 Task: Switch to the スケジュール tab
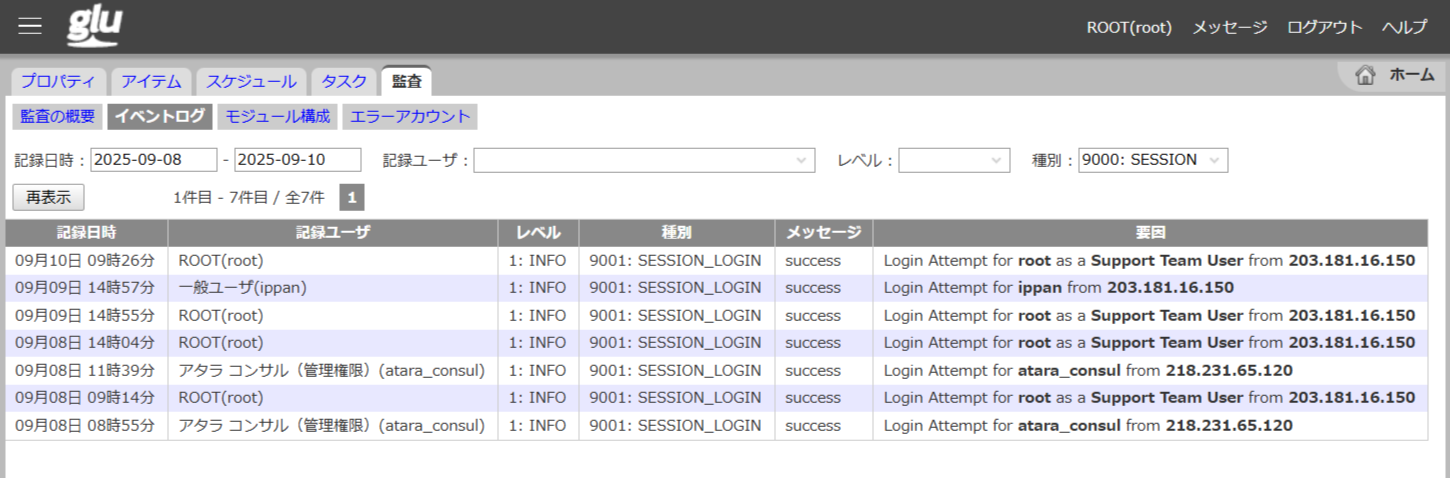tap(251, 82)
